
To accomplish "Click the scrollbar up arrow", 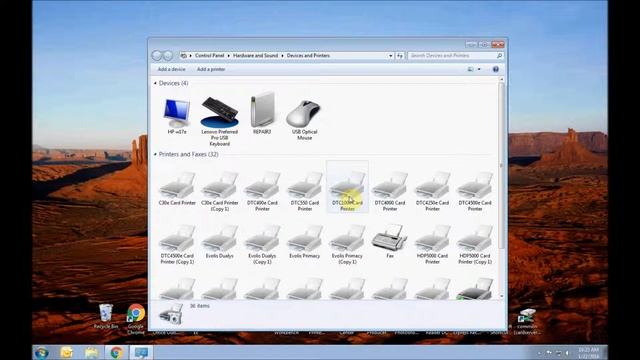I will [502, 80].
